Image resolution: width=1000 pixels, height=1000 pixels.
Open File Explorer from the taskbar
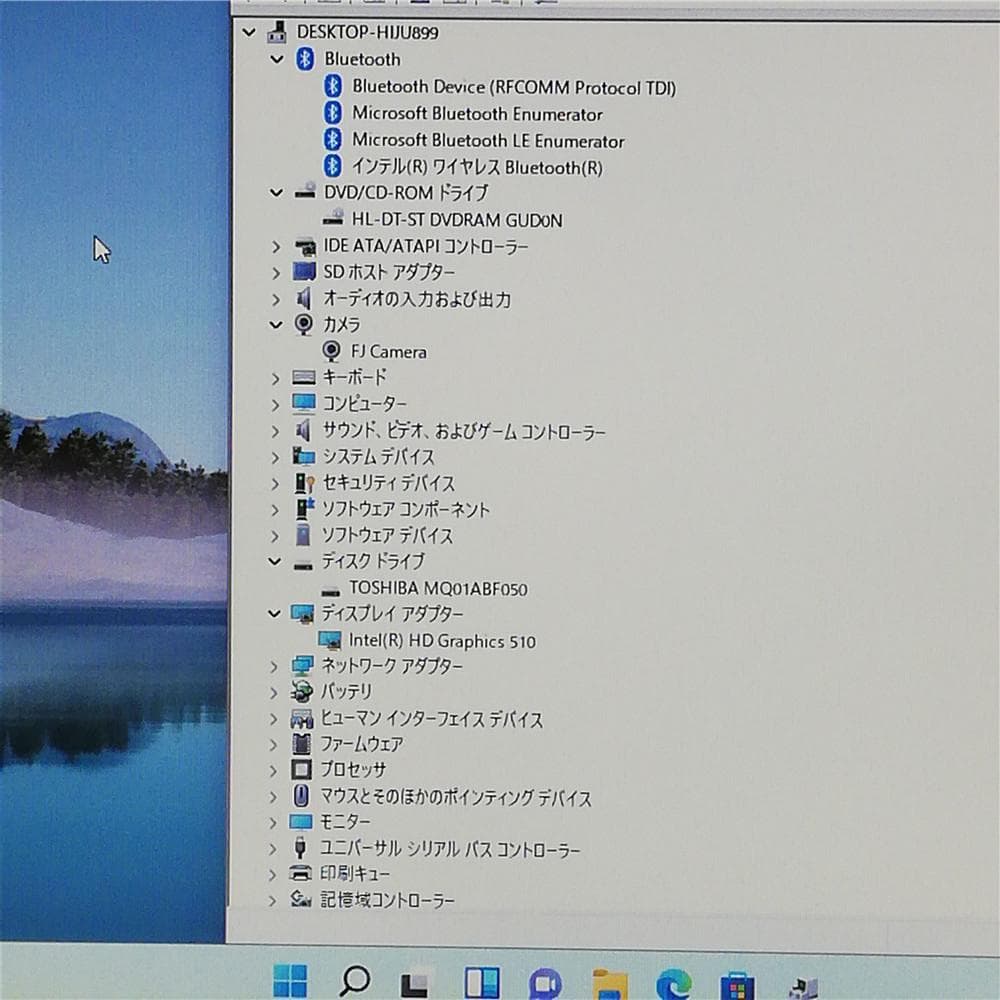point(609,982)
